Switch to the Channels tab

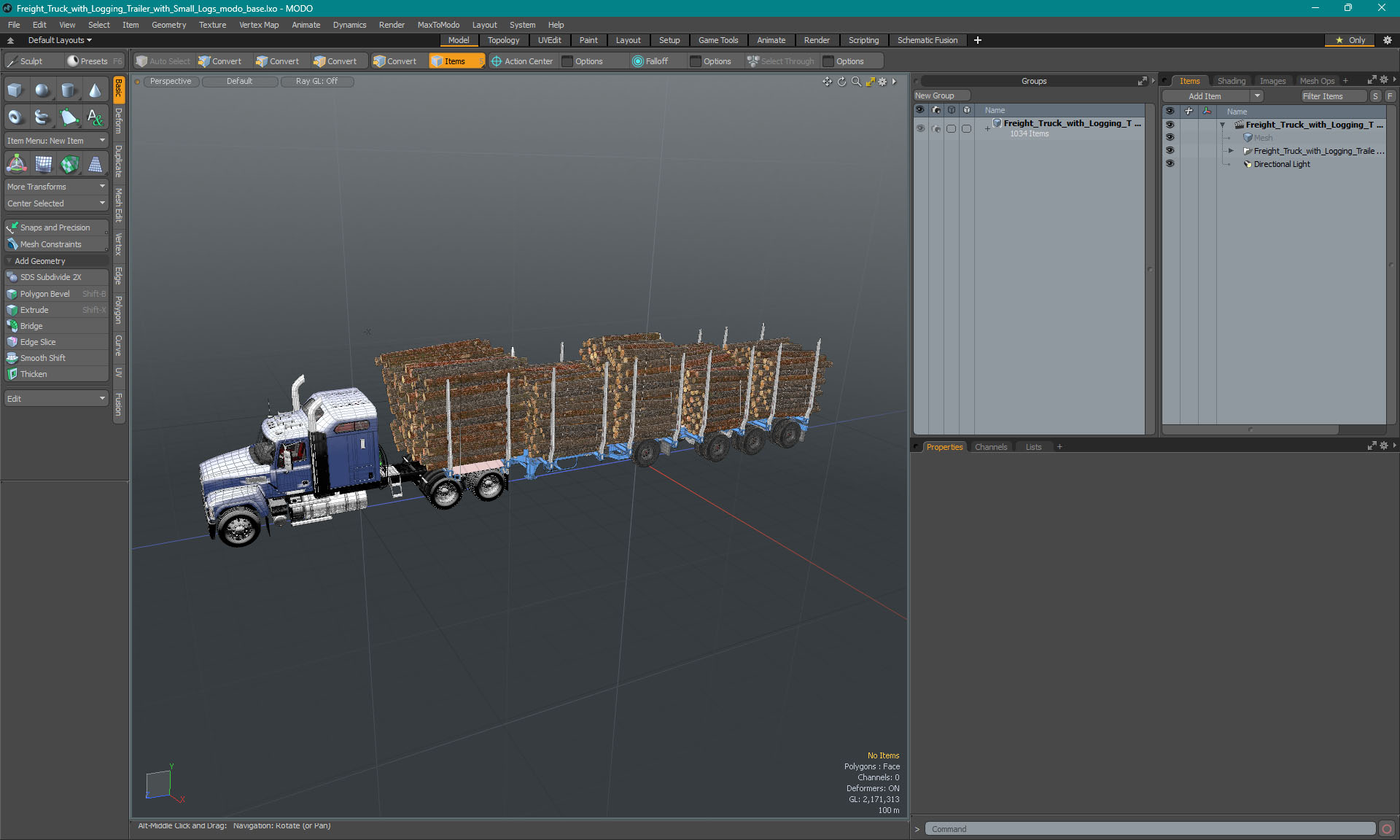pos(990,447)
